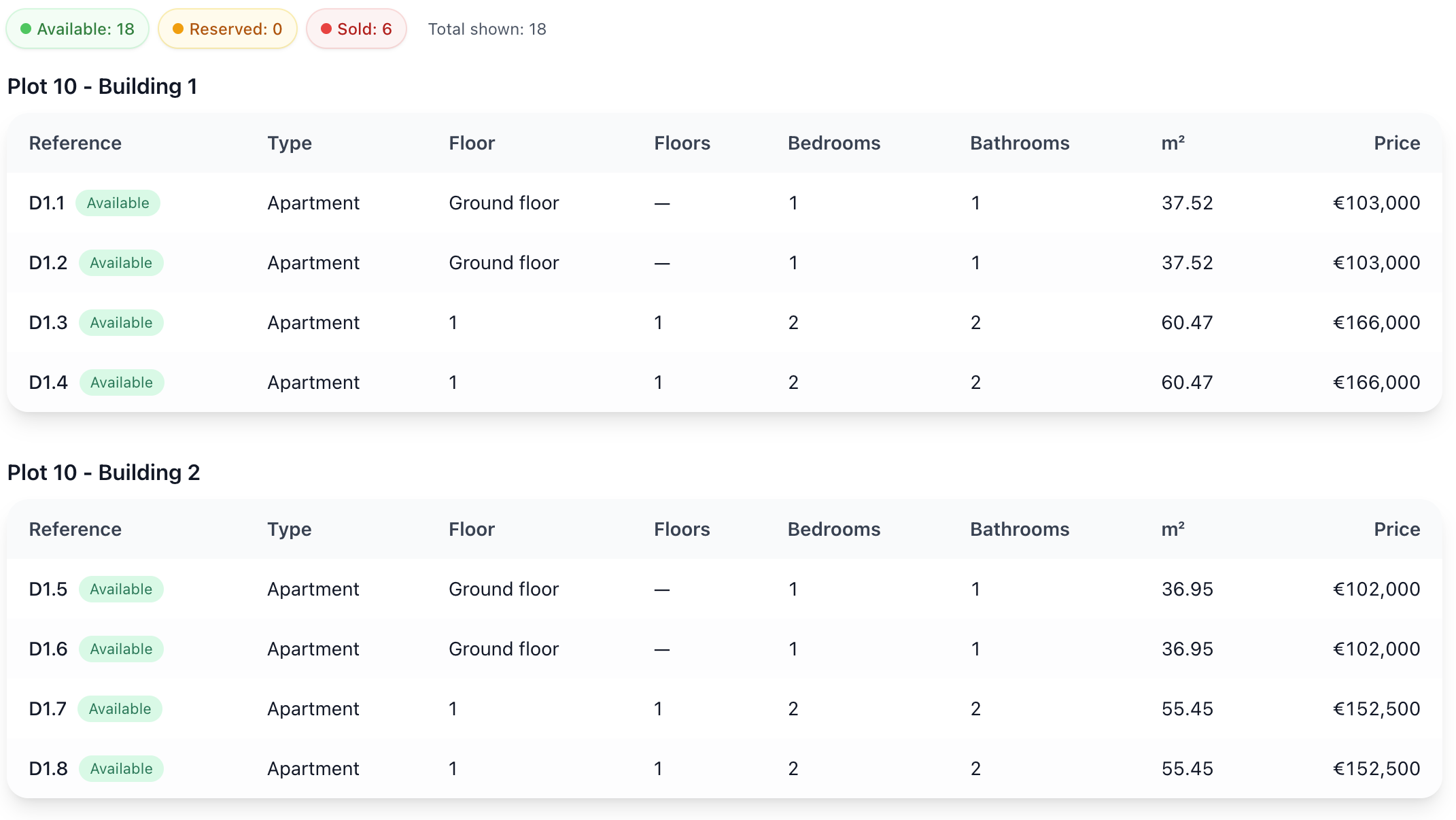The width and height of the screenshot is (1456, 820).
Task: Click the Reserved: 0 filter pill
Action: pyautogui.click(x=228, y=29)
